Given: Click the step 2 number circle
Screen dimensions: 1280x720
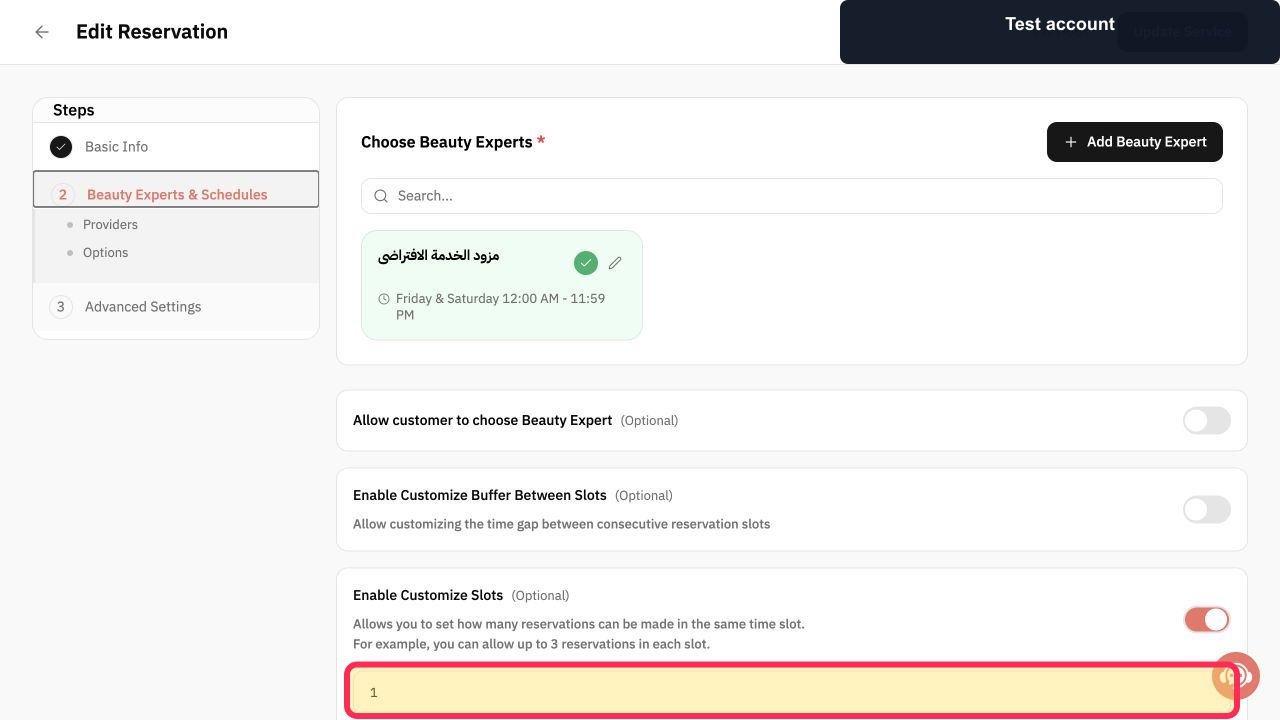Looking at the screenshot, I should (x=63, y=195).
